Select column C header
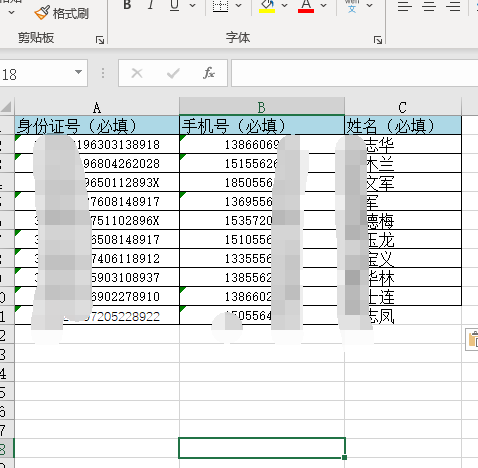Image resolution: width=478 pixels, height=468 pixels. point(403,107)
